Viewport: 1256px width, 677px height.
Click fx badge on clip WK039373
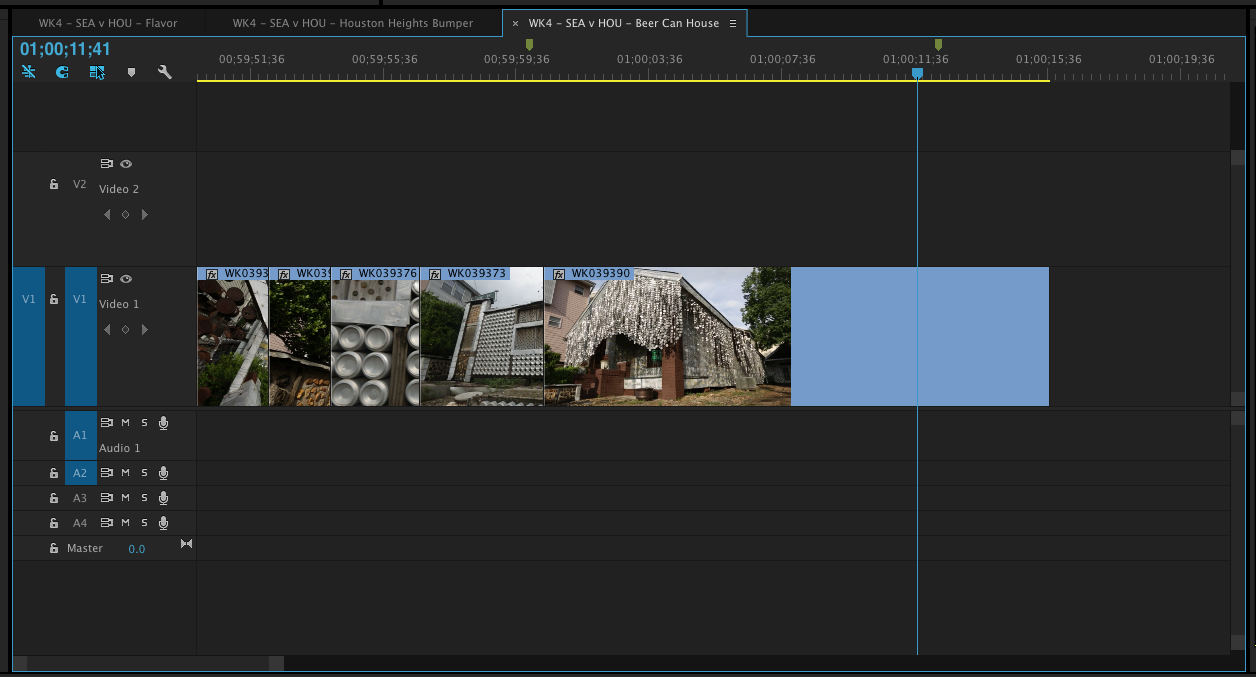(x=435, y=274)
